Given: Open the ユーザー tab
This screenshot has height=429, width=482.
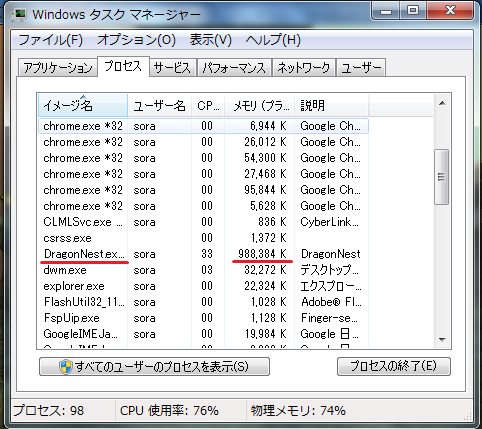Looking at the screenshot, I should point(361,68).
